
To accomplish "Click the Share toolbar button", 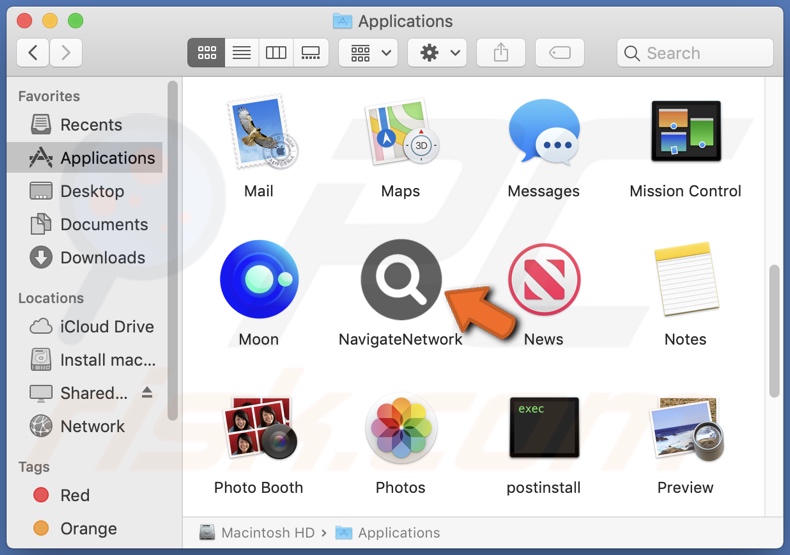I will click(501, 52).
